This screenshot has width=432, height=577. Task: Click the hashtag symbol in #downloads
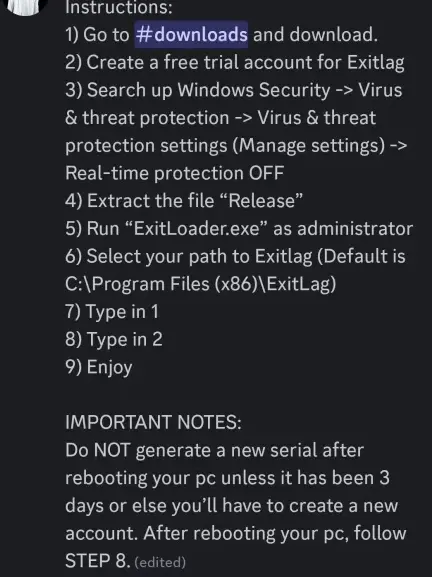pyautogui.click(x=144, y=35)
